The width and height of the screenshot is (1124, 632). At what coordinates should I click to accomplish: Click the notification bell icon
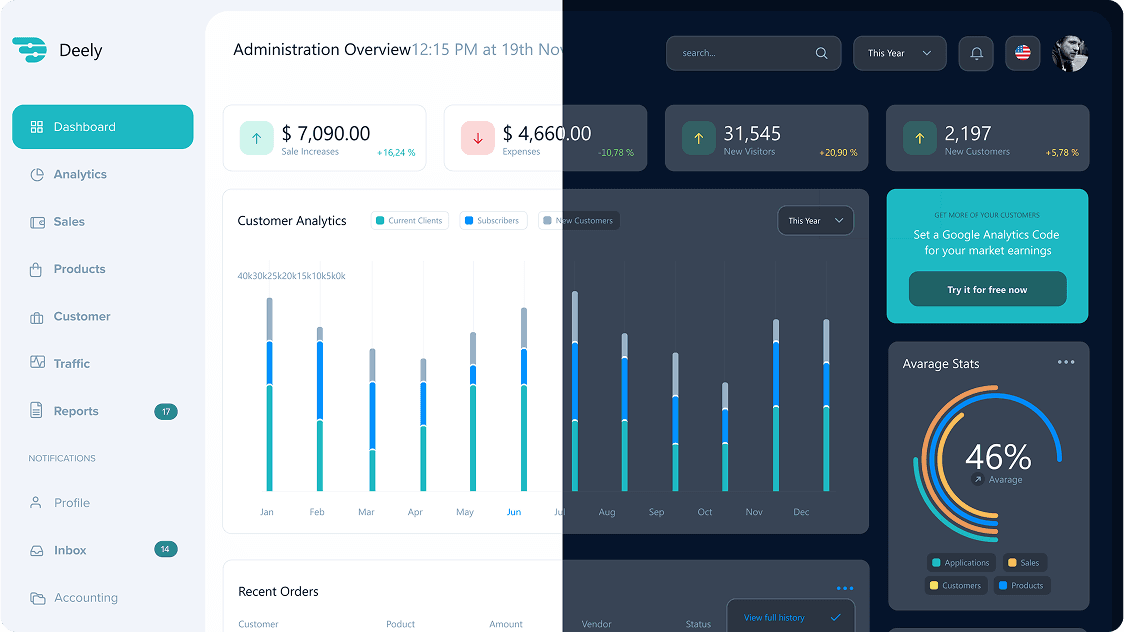(x=976, y=53)
